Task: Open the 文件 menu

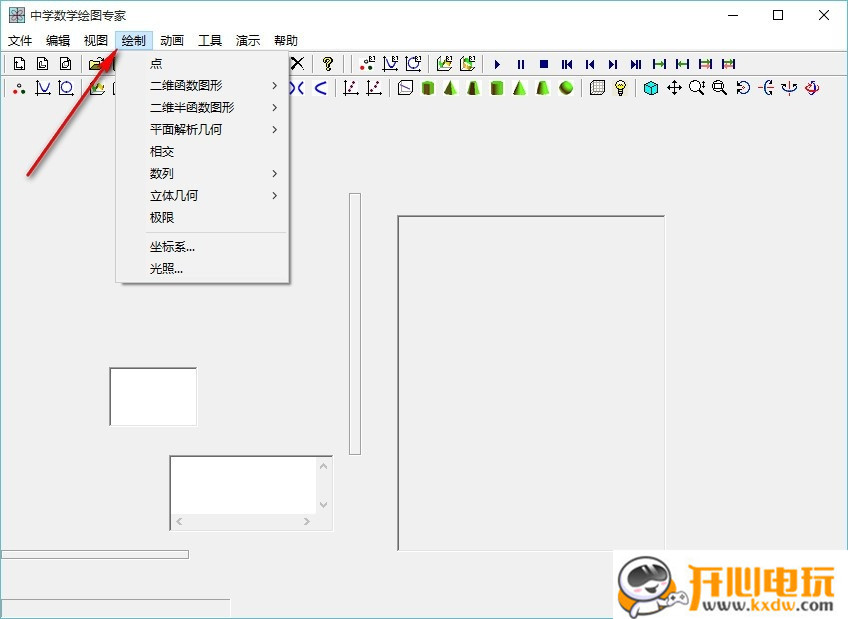Action: 20,40
